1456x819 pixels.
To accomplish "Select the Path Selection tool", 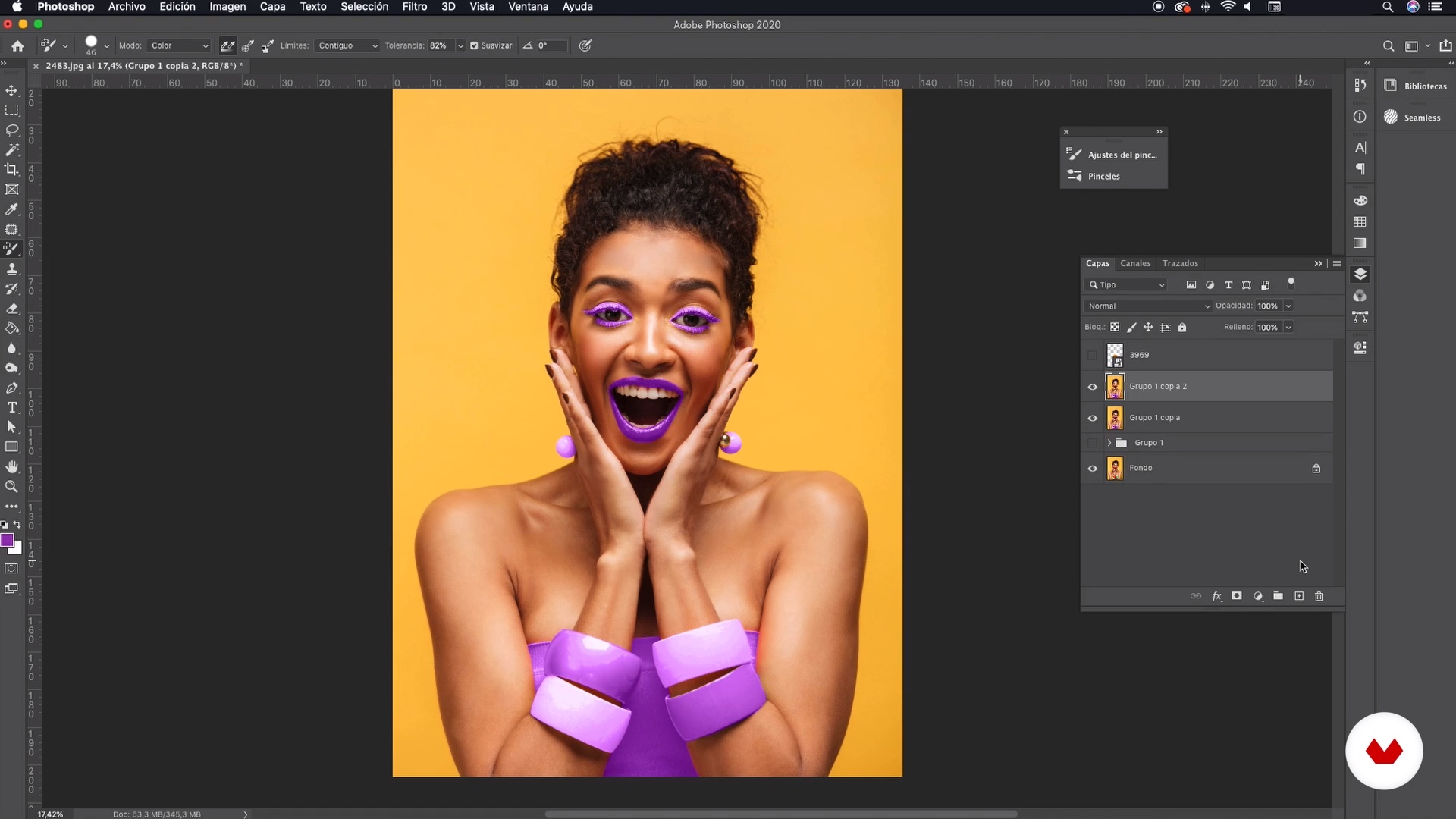I will click(x=12, y=428).
